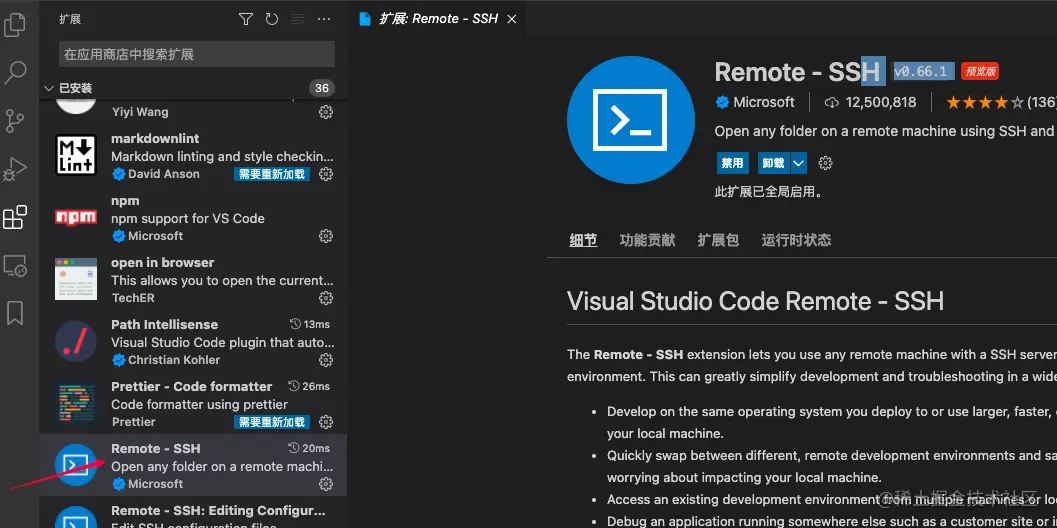Open the Bookmarks view icon
The width and height of the screenshot is (1057, 528).
[15, 313]
